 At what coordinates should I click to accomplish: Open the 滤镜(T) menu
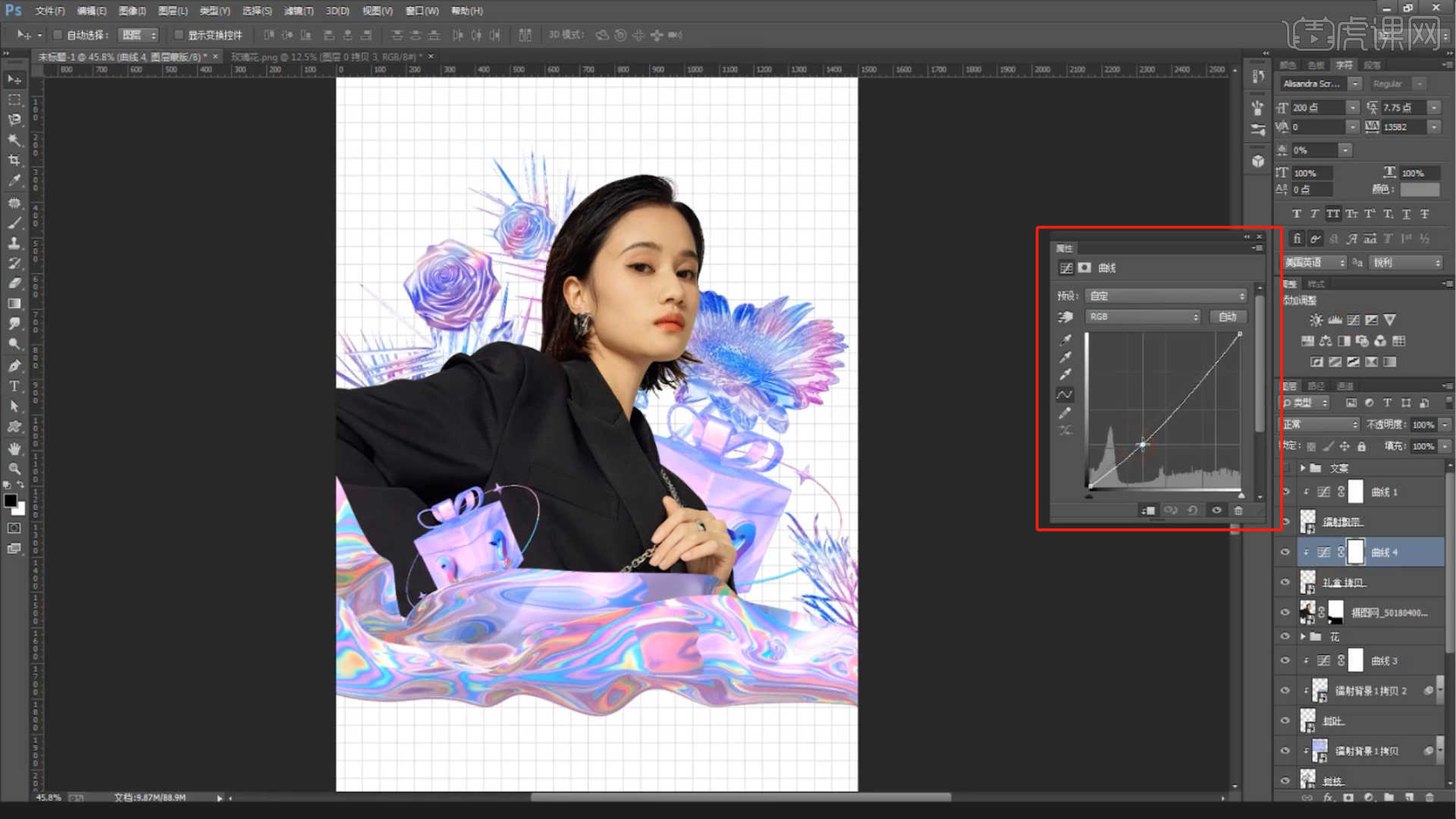click(298, 11)
